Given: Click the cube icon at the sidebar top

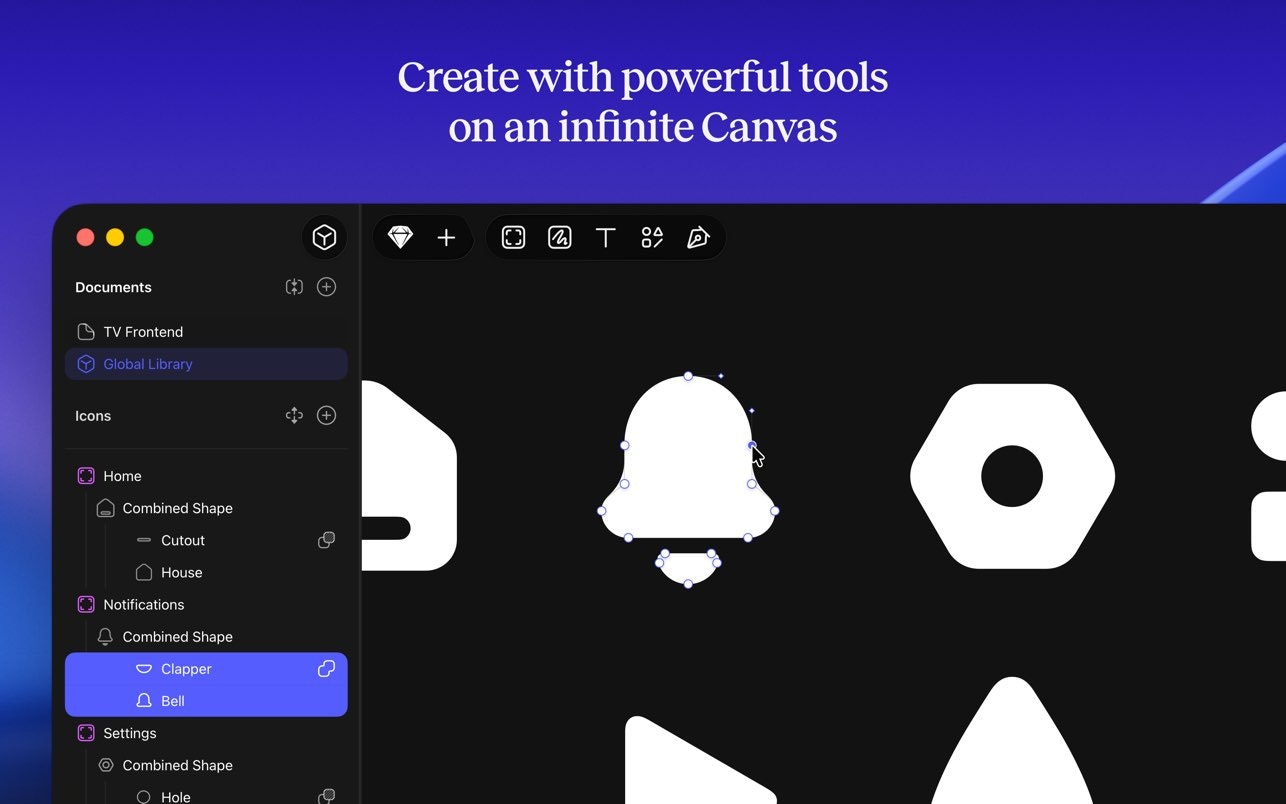Looking at the screenshot, I should (324, 237).
